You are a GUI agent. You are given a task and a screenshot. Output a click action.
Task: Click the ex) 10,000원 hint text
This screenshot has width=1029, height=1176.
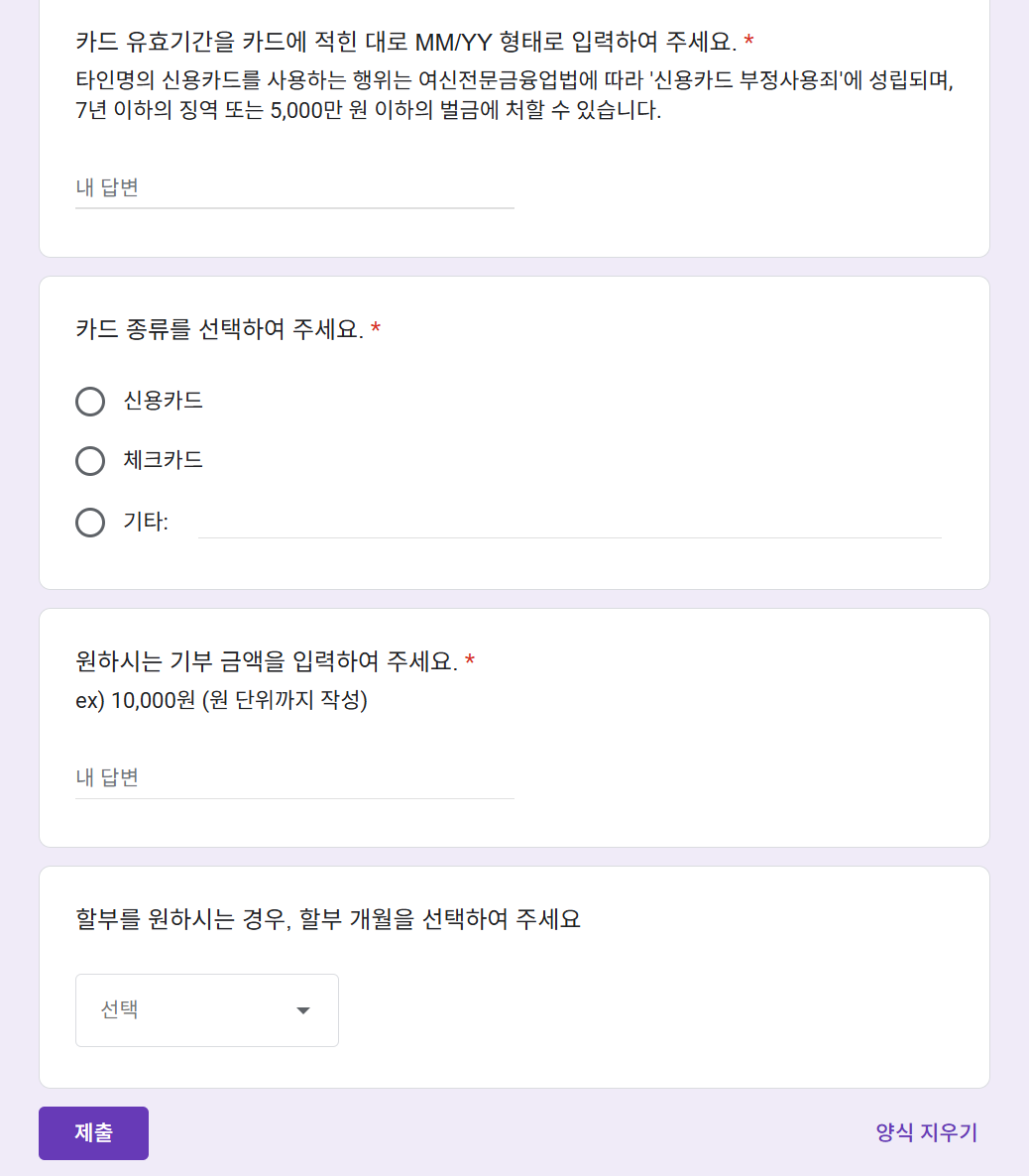(221, 700)
